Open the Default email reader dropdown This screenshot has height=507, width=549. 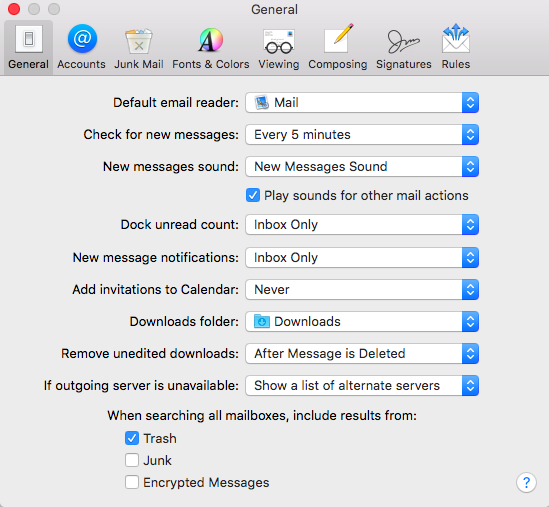coord(362,103)
